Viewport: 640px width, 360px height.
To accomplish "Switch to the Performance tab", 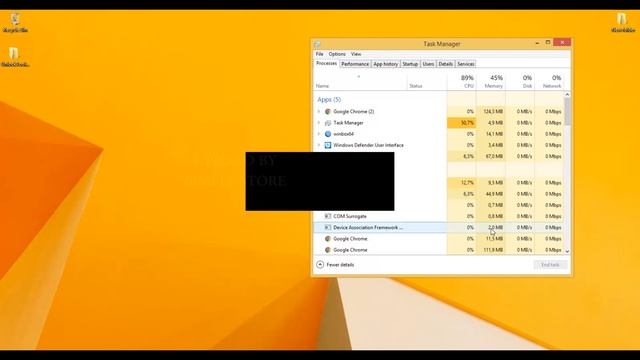I will click(355, 64).
